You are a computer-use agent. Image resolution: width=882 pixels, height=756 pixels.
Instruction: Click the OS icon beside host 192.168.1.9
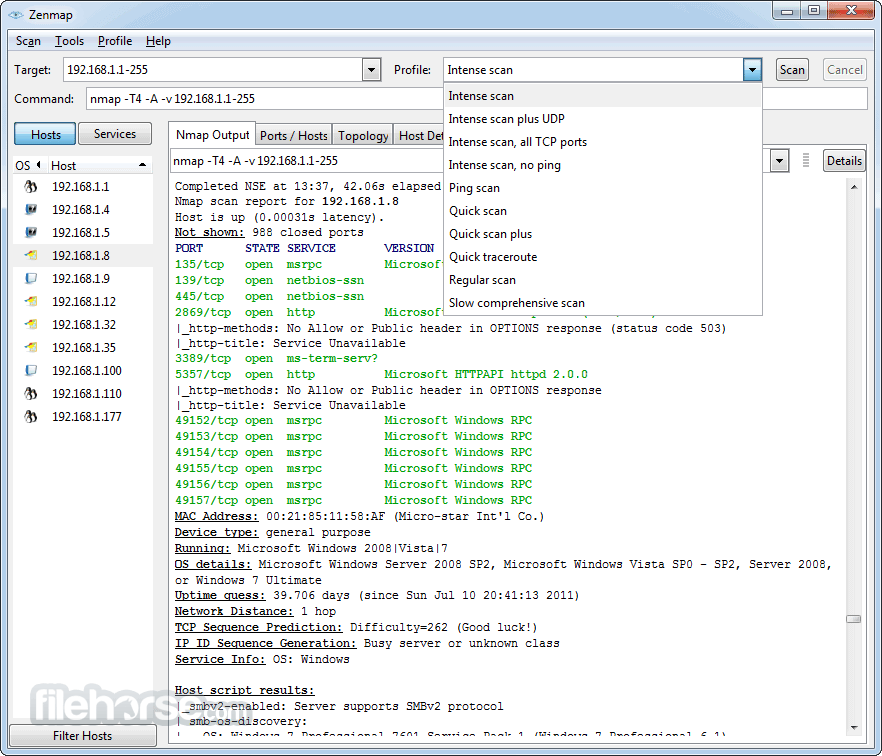(x=31, y=278)
